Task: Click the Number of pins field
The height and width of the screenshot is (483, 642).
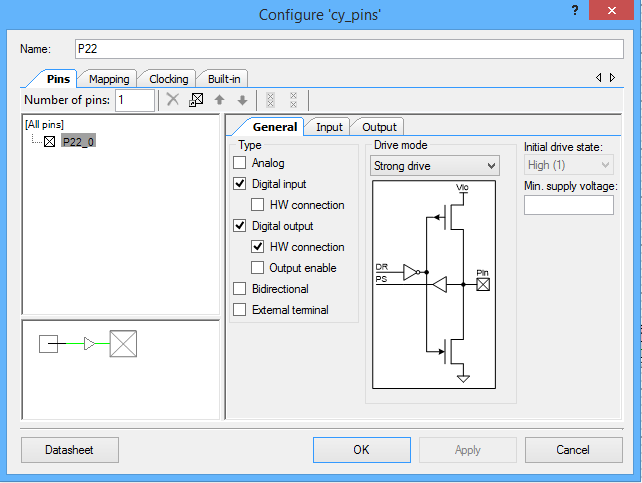Action: click(x=135, y=100)
